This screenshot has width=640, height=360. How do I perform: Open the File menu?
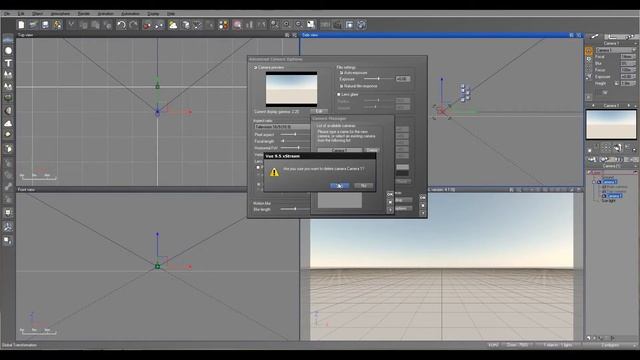(x=7, y=13)
